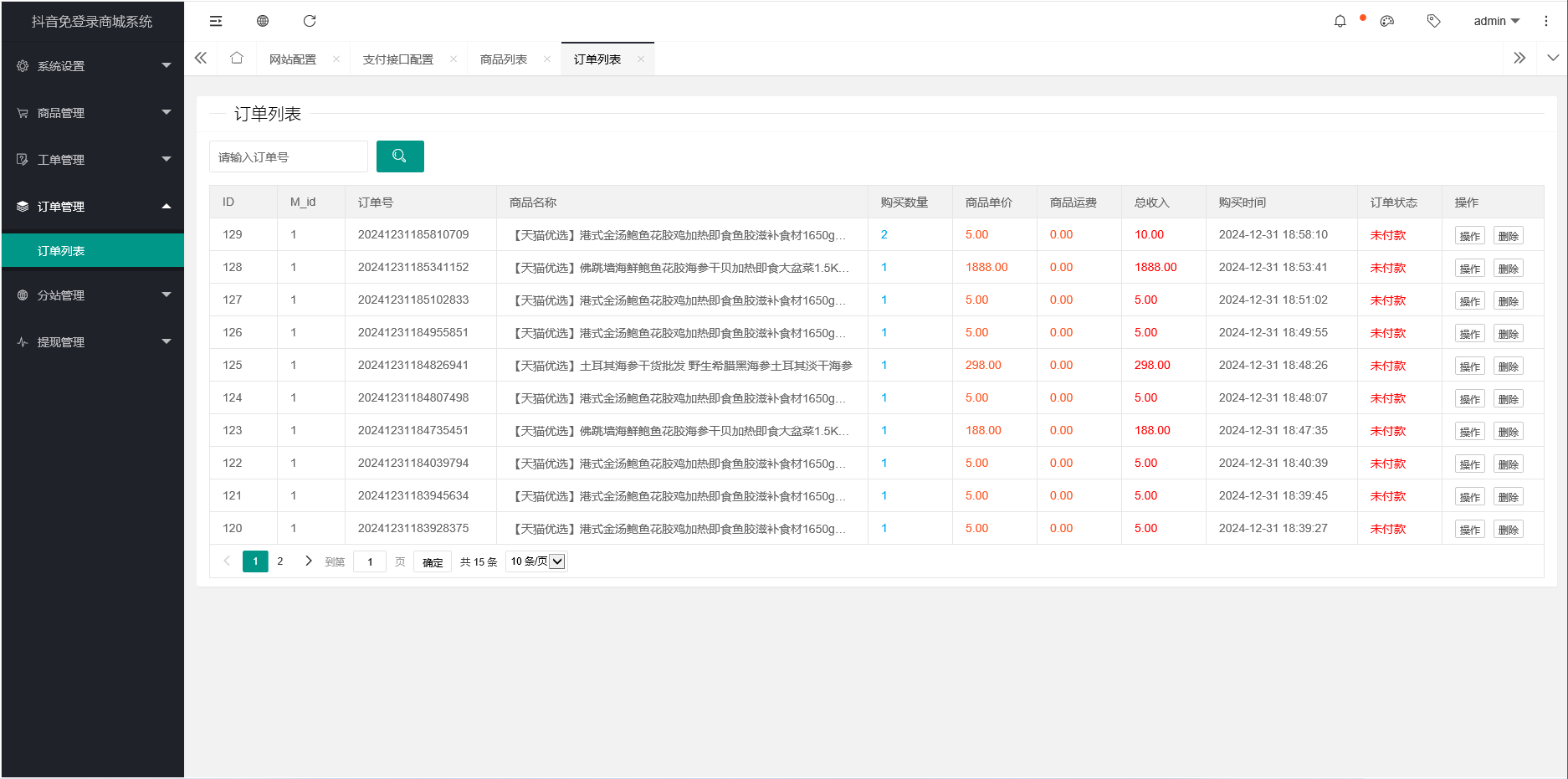Go to previous page arrow in pagination
Image resolution: width=1568 pixels, height=779 pixels.
pyautogui.click(x=227, y=561)
